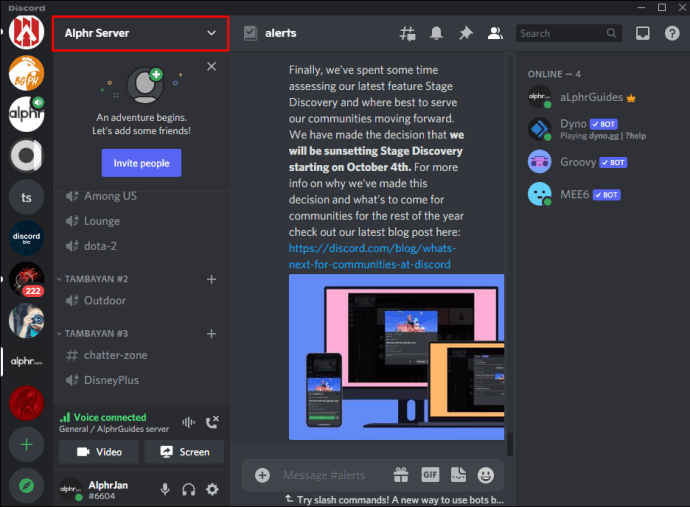Disconnect from voice call

tap(212, 423)
